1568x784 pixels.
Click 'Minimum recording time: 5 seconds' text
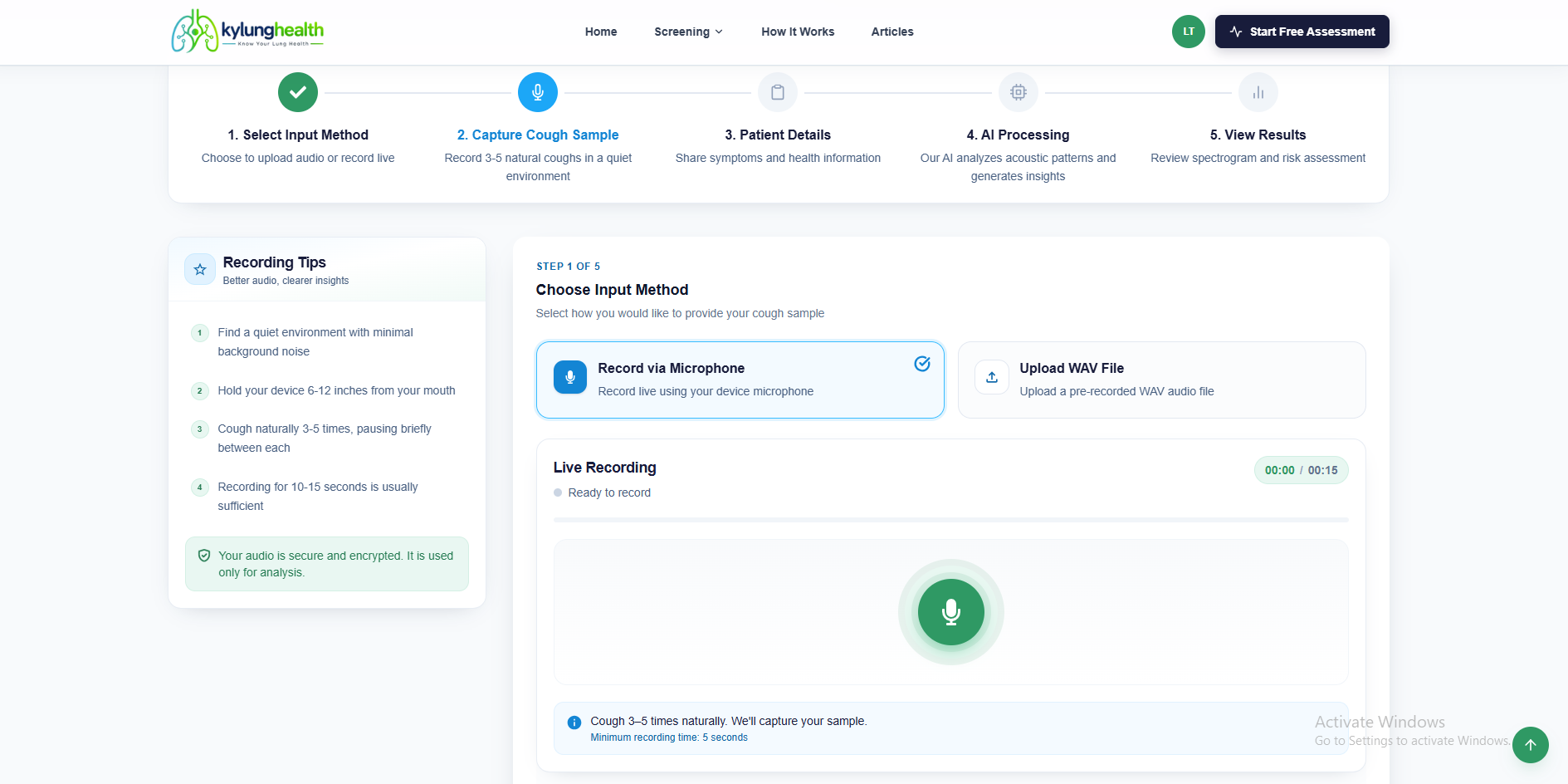669,737
